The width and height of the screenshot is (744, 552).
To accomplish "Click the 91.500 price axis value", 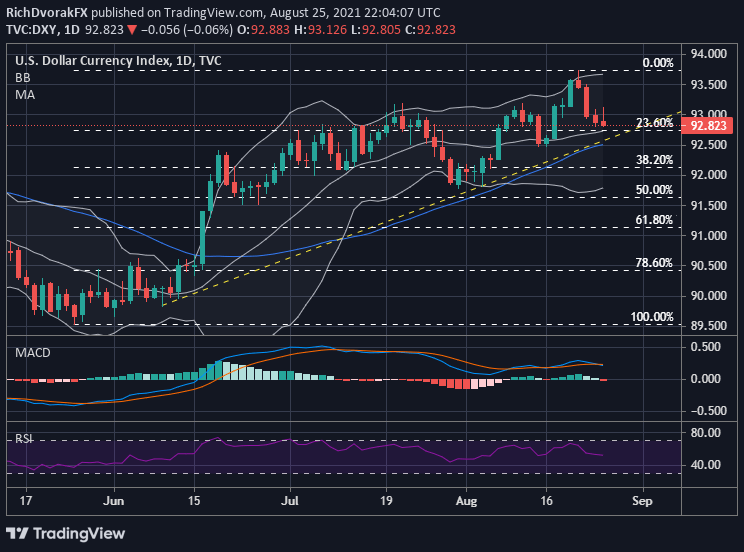I will pos(708,206).
